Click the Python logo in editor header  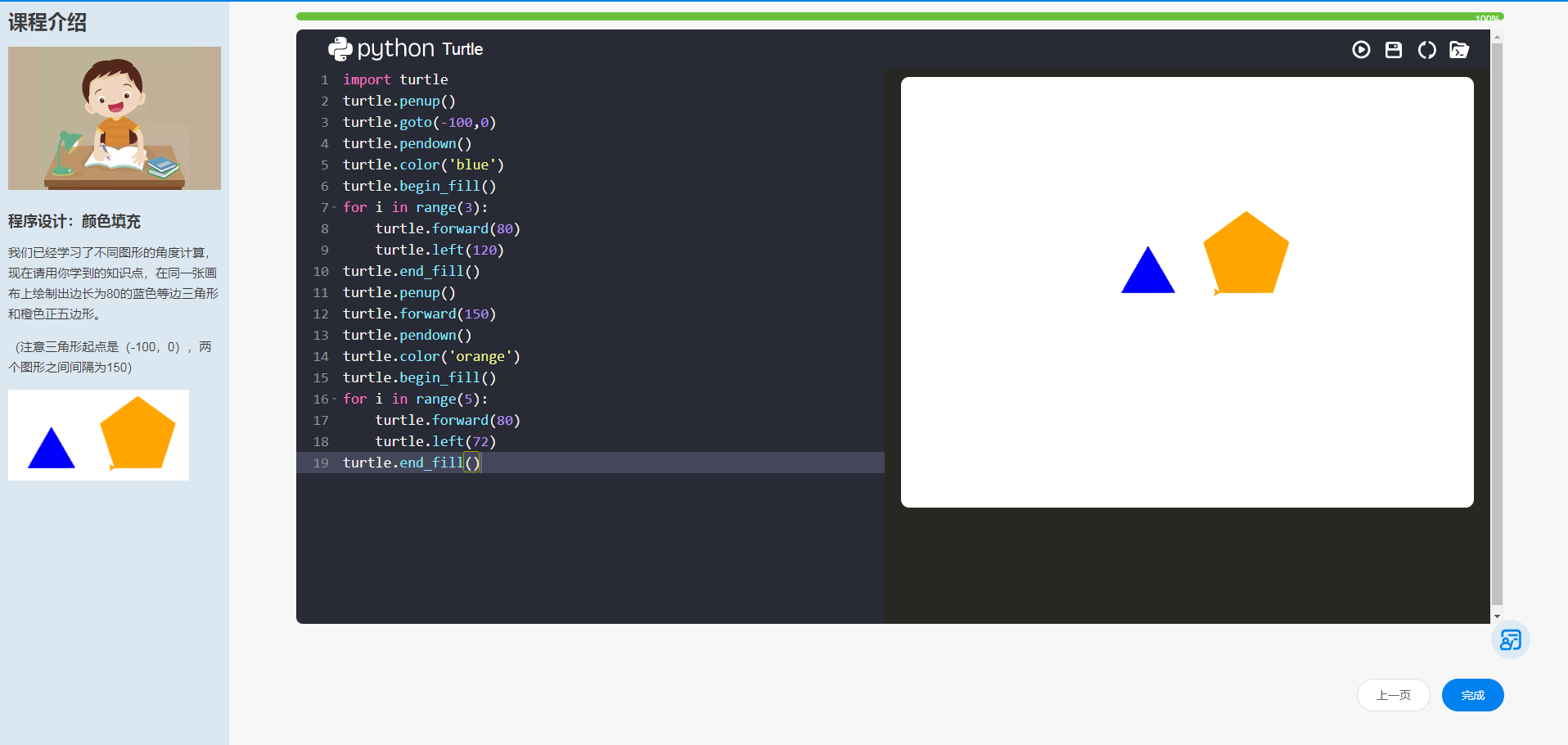click(x=340, y=49)
